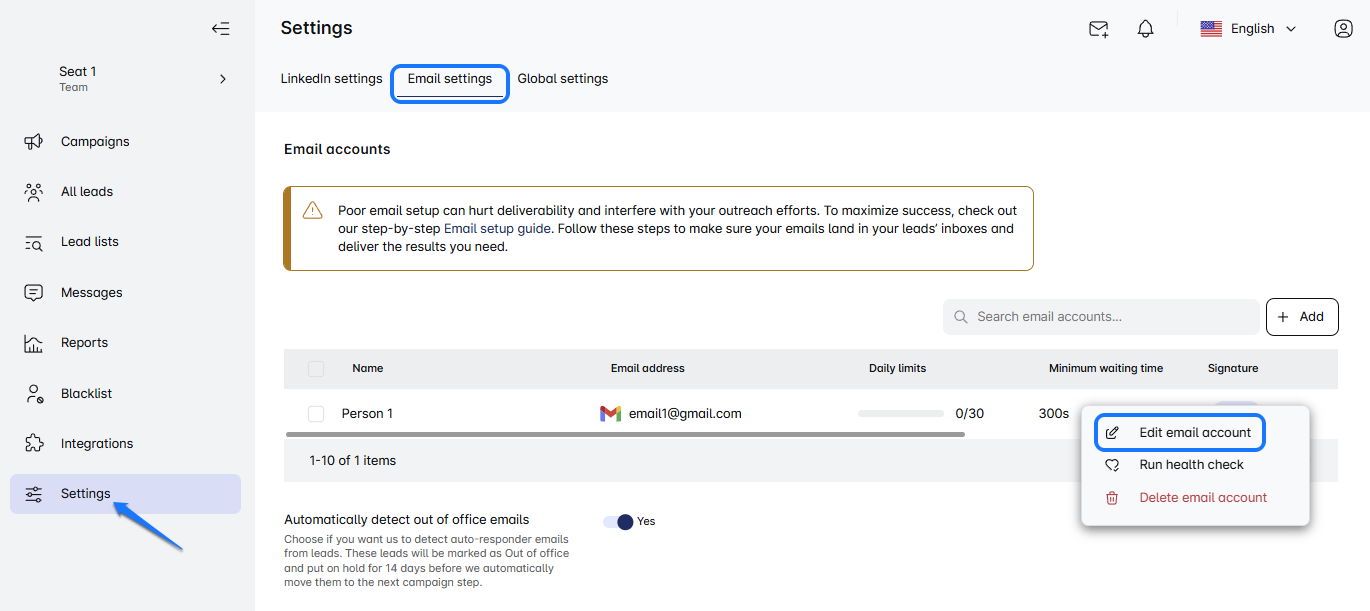Open the Reports chart icon
The width and height of the screenshot is (1370, 611).
pos(34,343)
